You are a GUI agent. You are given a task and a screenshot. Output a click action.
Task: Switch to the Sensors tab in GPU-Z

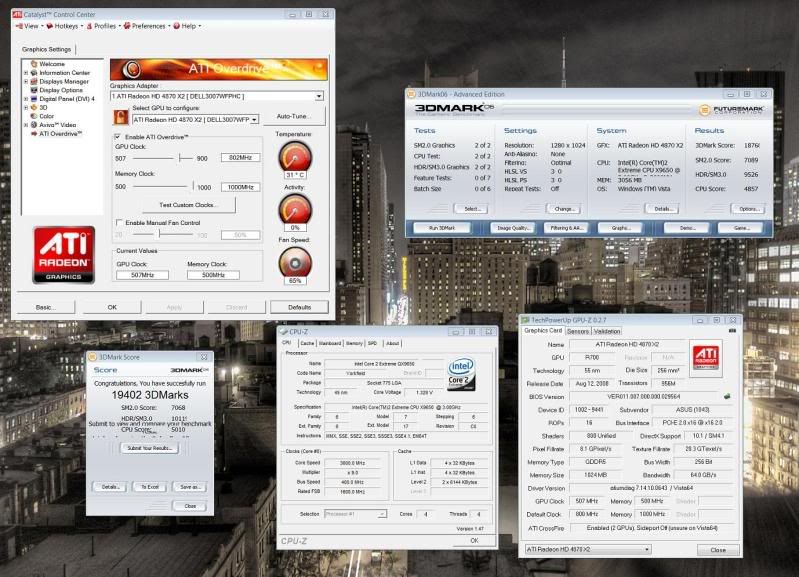coord(578,331)
